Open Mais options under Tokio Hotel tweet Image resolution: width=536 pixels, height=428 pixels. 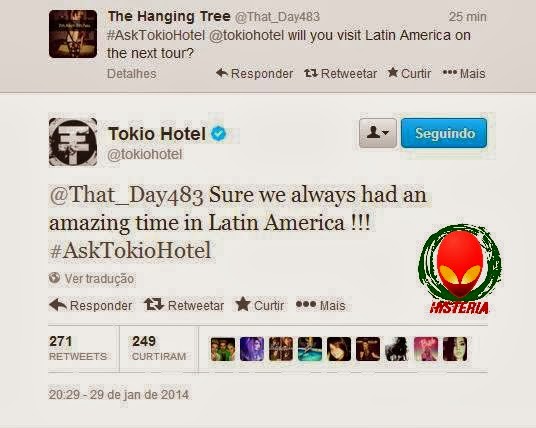[321, 305]
